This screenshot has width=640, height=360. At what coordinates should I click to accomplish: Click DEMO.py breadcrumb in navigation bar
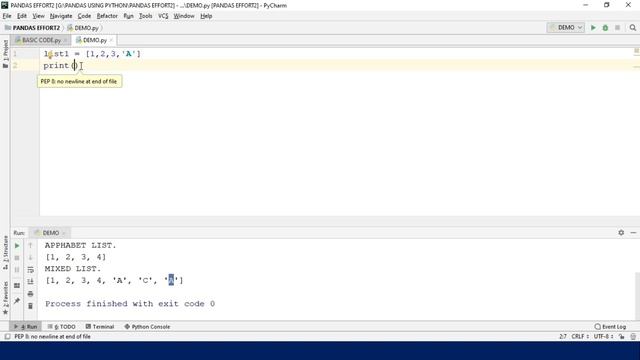(x=83, y=28)
